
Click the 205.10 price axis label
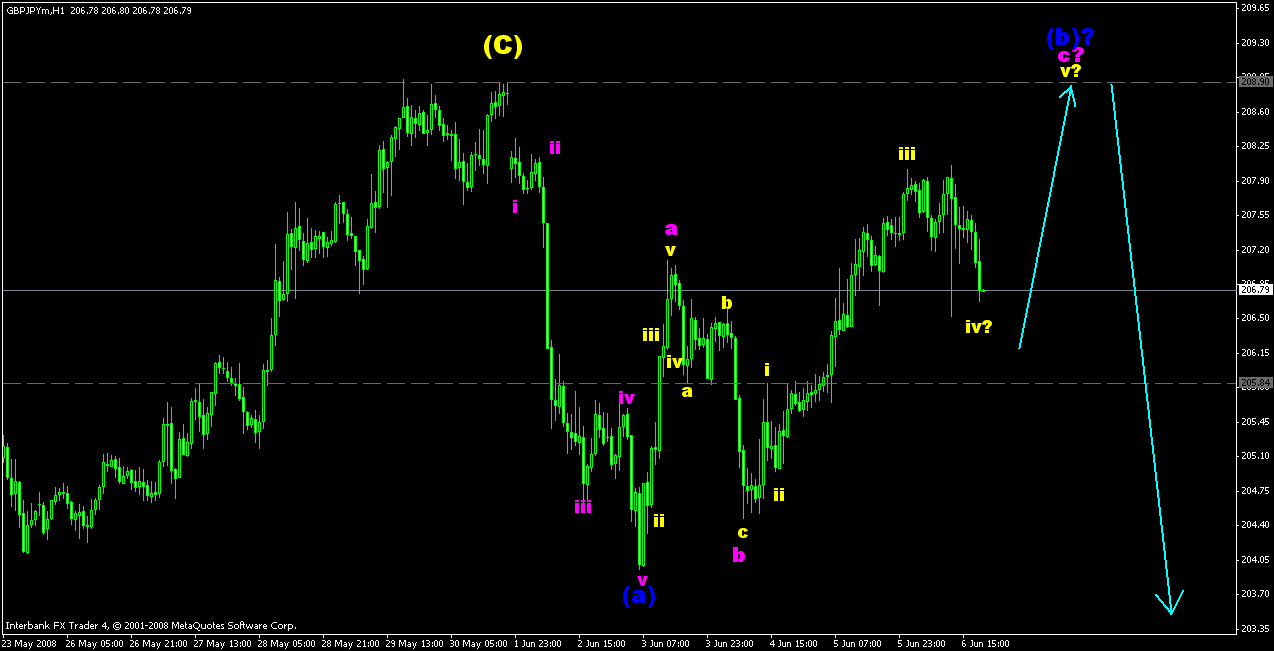(x=1254, y=455)
